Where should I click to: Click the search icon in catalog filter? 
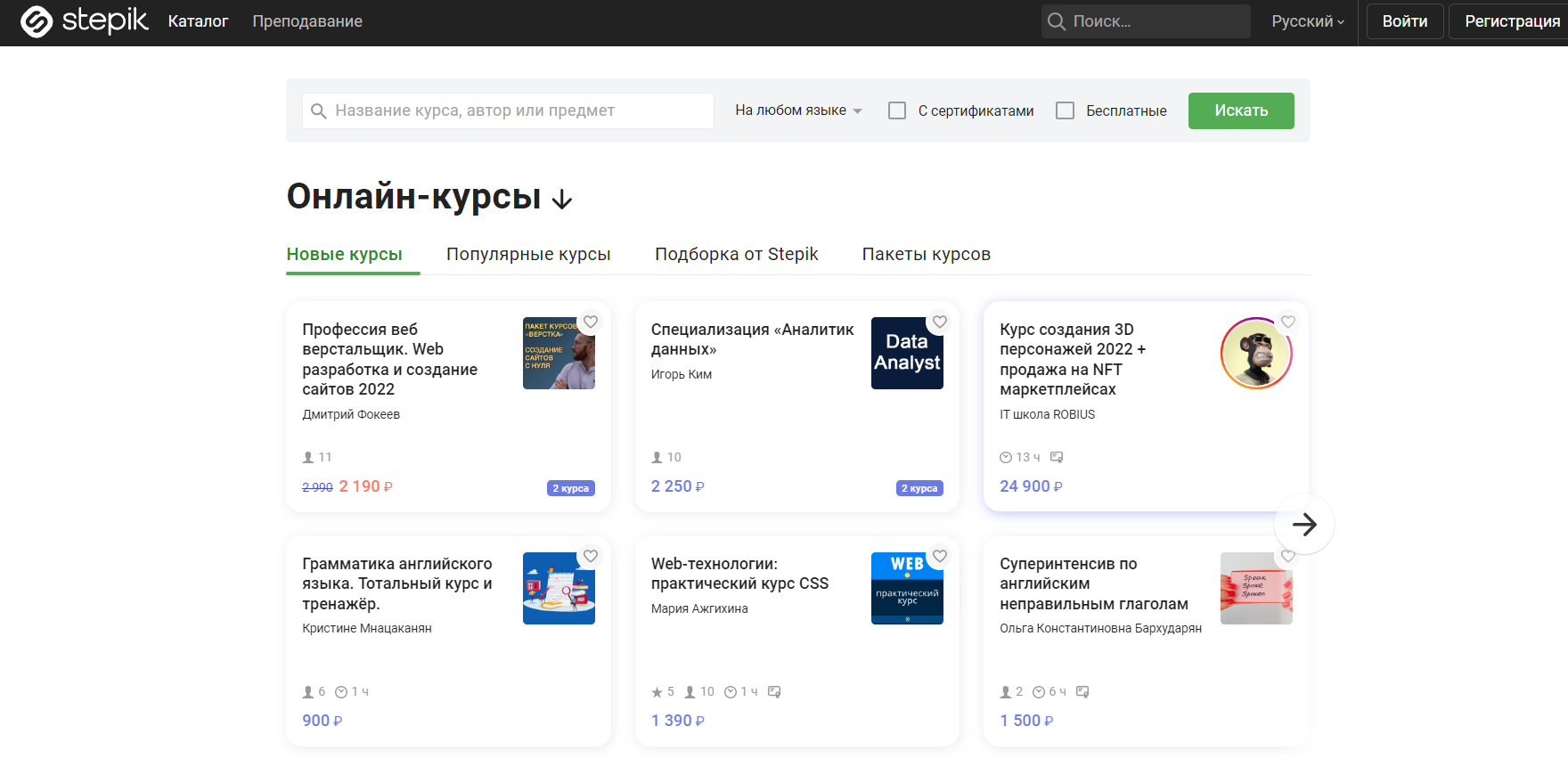click(x=318, y=111)
